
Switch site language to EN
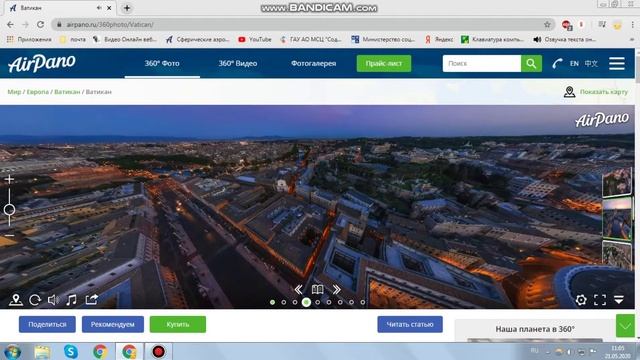(574, 63)
